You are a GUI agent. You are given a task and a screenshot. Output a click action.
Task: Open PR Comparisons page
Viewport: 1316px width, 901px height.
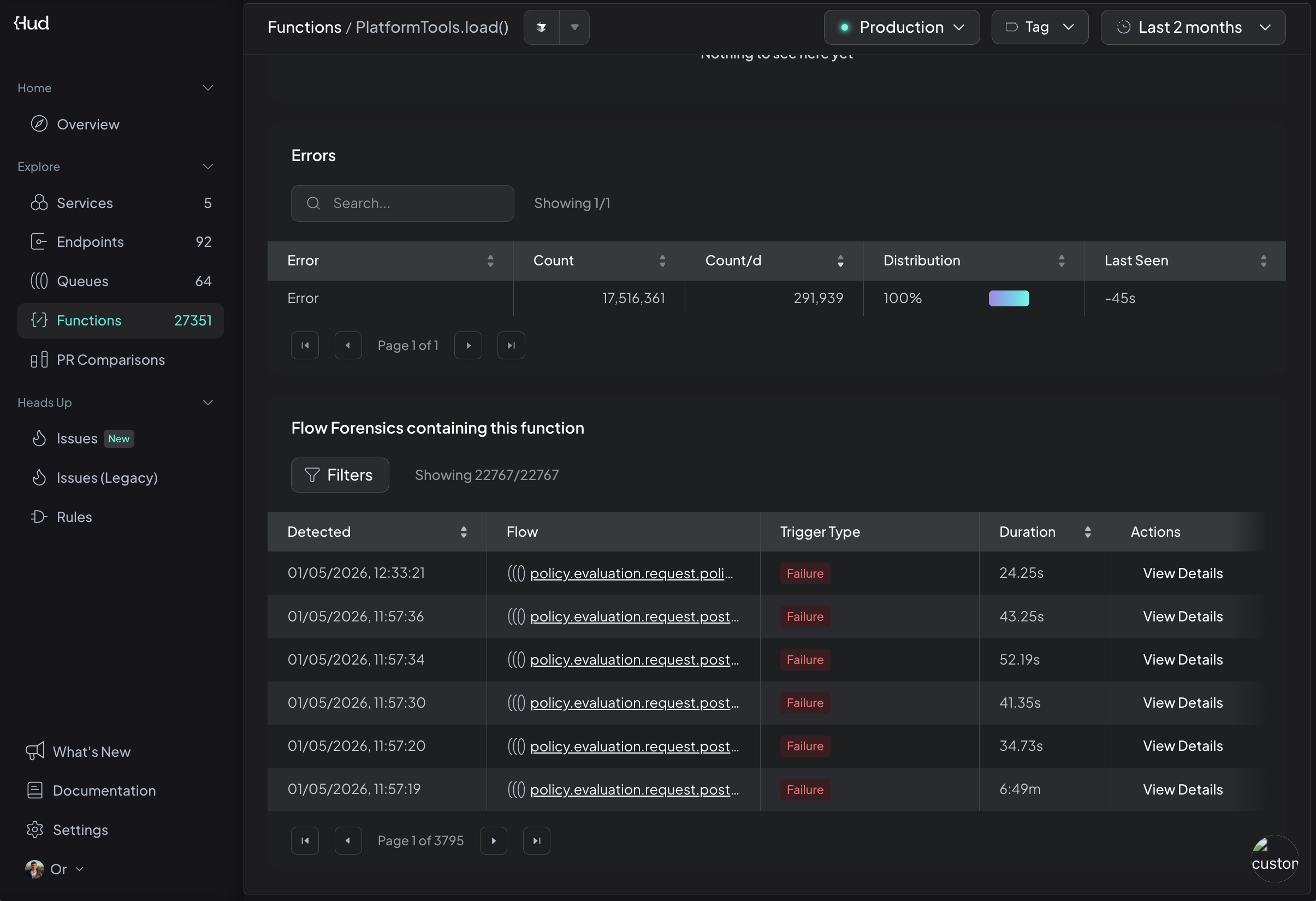click(x=110, y=360)
